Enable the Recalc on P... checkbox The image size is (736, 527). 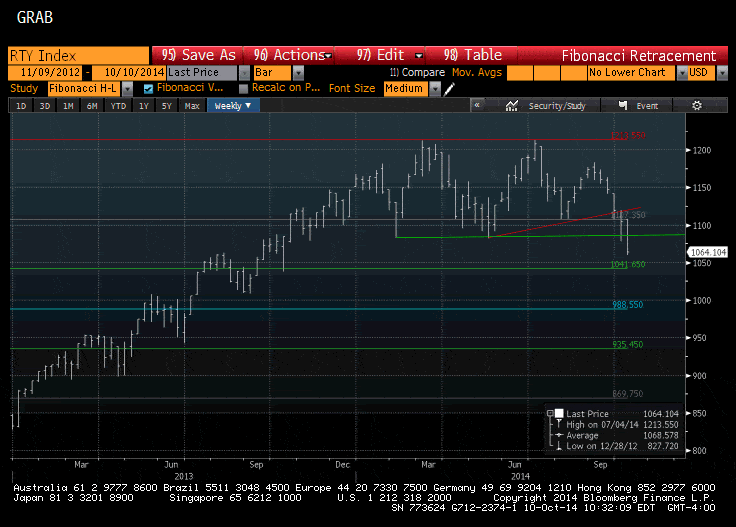point(244,88)
